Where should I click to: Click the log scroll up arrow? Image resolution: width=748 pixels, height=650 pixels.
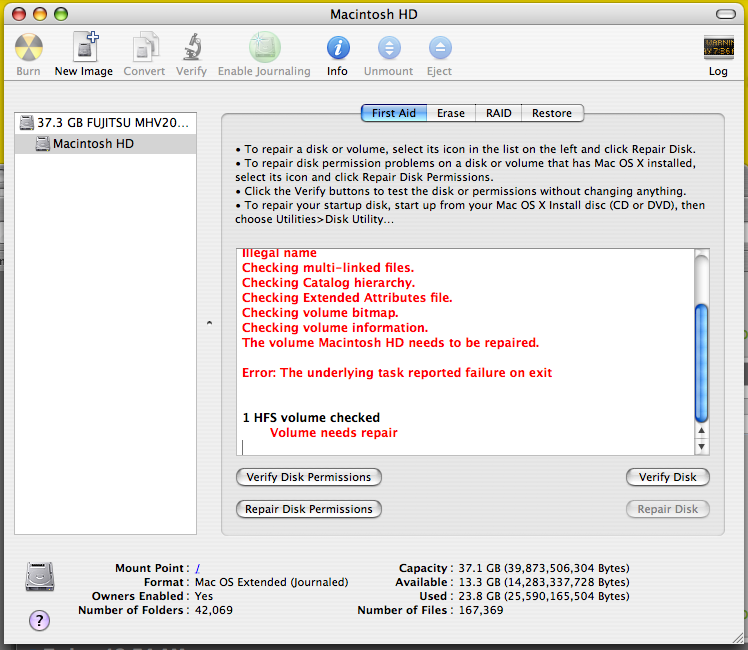[x=701, y=431]
